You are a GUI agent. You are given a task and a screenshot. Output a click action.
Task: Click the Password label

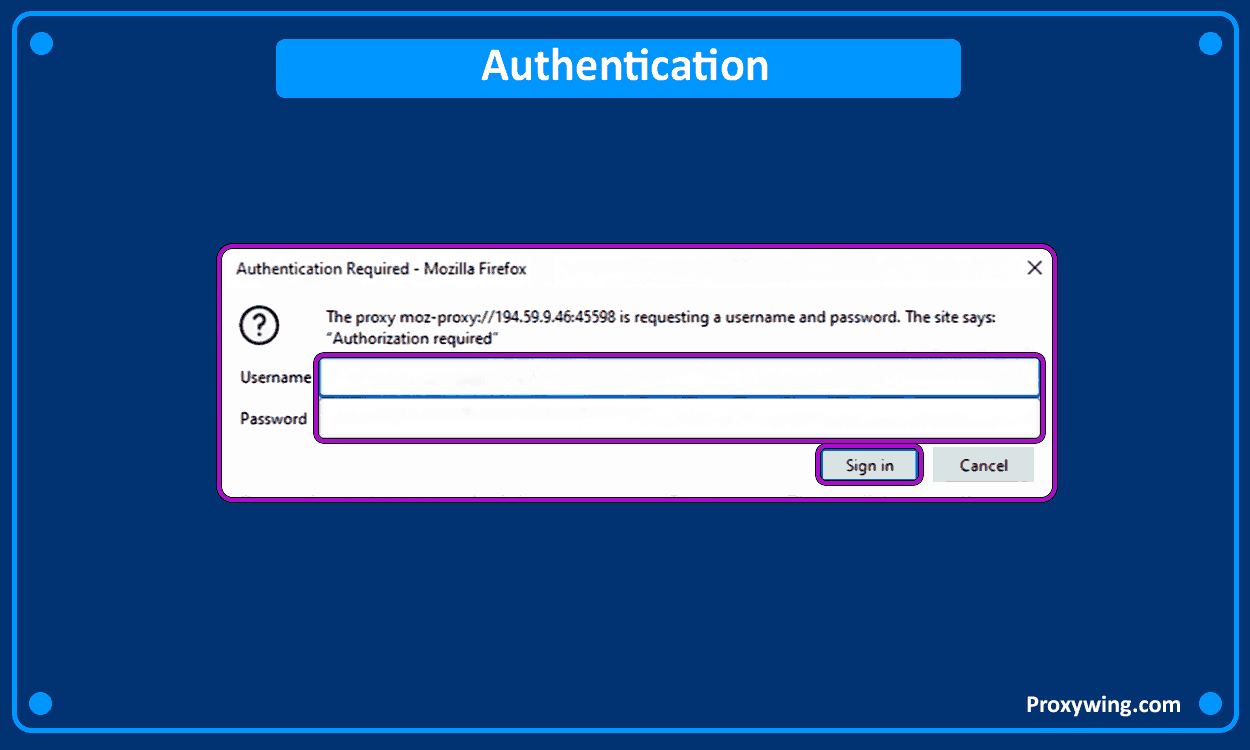pos(273,419)
